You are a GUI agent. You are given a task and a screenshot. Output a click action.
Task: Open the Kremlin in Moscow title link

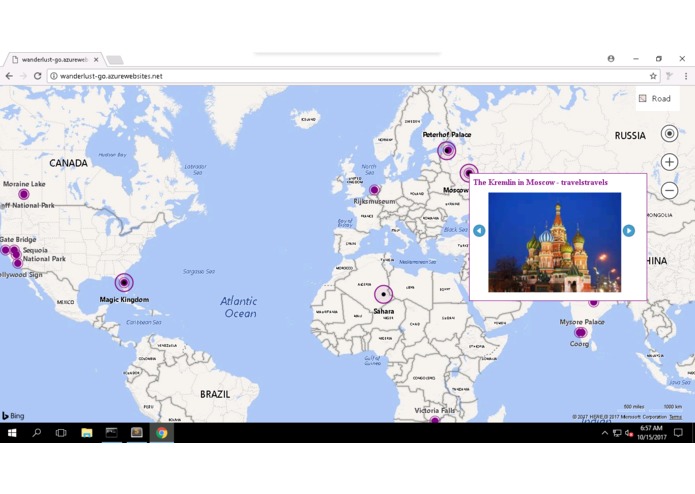(x=540, y=182)
